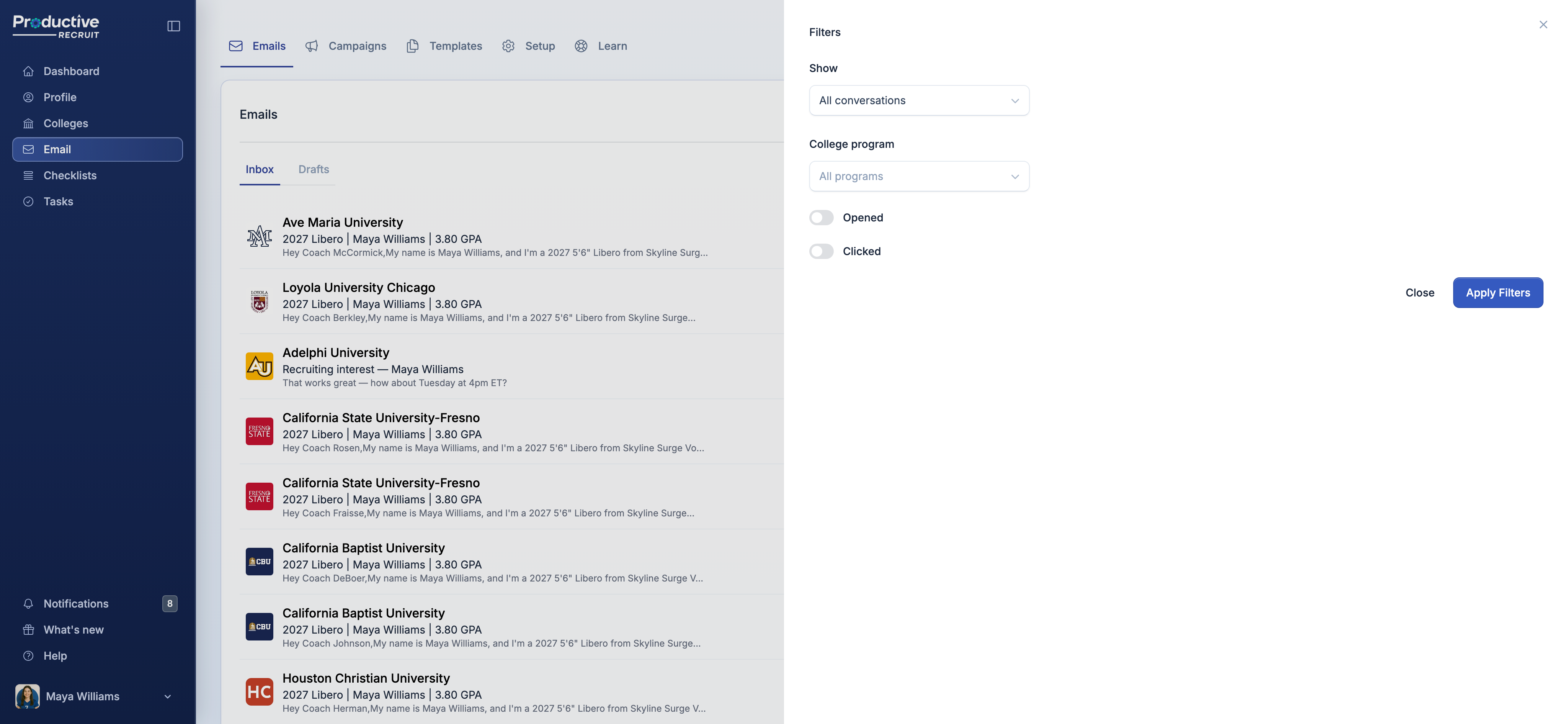1568x724 pixels.
Task: Select the Drafts tab
Action: 314,170
